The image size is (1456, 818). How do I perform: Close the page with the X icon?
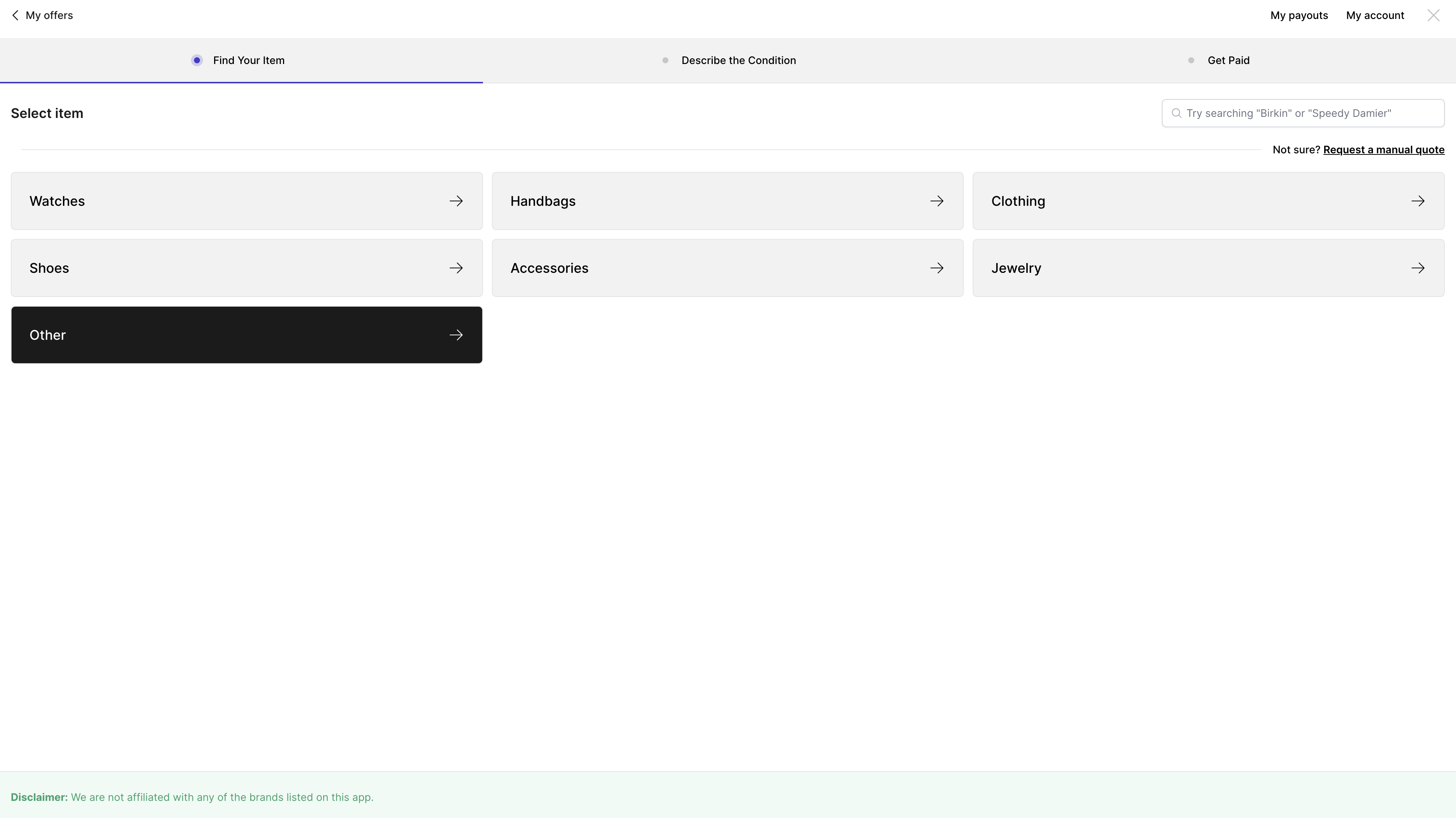(x=1433, y=15)
